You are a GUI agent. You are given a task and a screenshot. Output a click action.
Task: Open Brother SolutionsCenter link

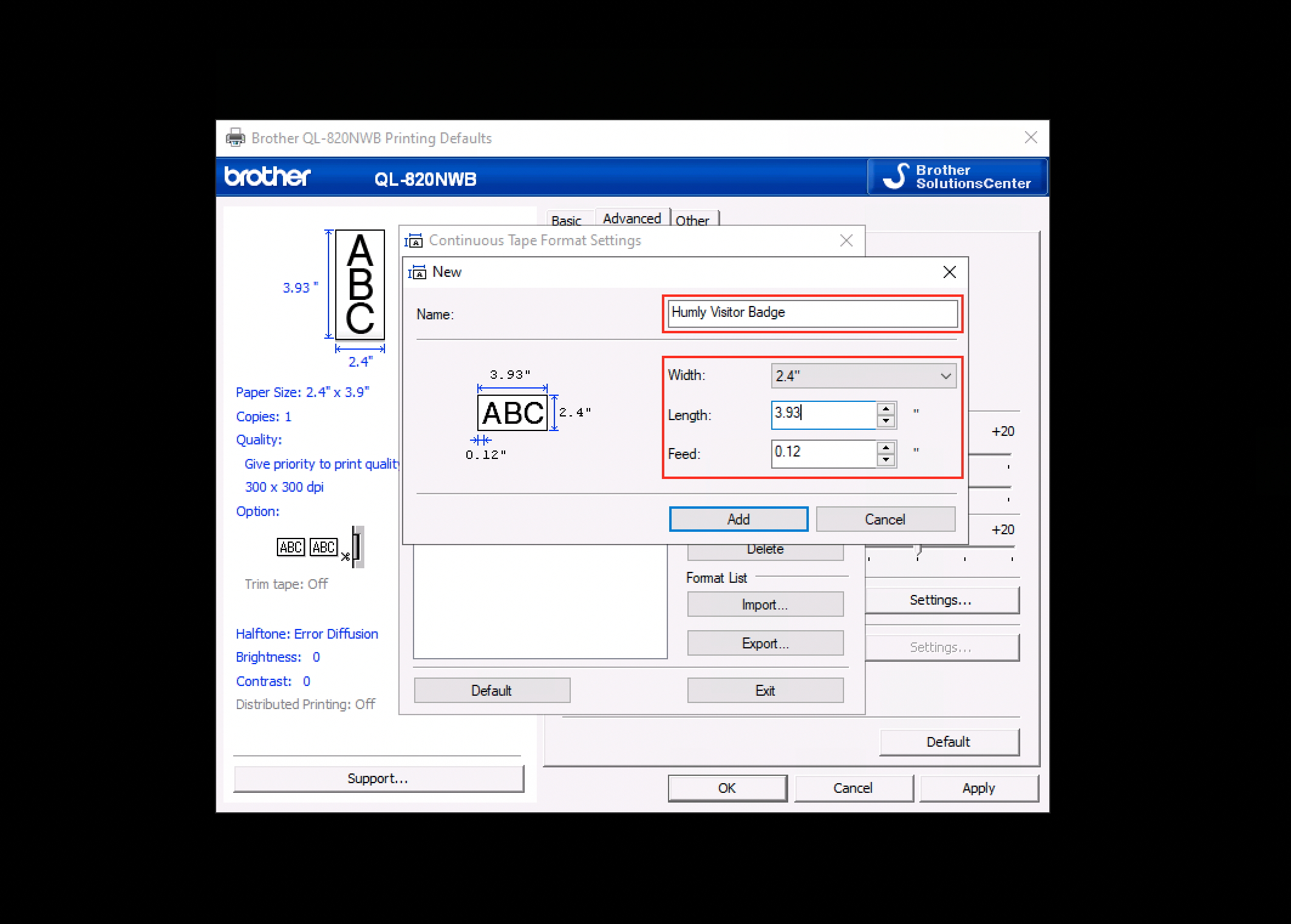click(958, 177)
